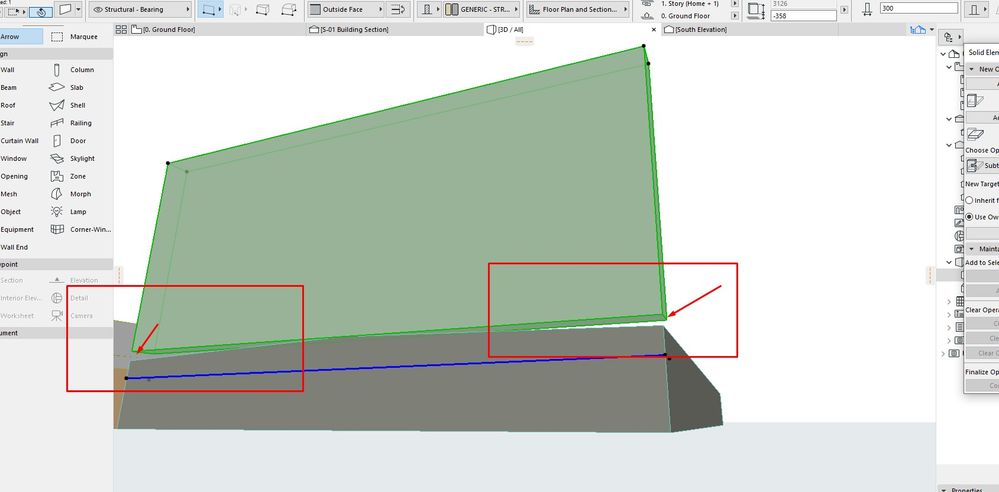
Task: Open the Structural - Bearing dropdown
Action: (x=140, y=10)
